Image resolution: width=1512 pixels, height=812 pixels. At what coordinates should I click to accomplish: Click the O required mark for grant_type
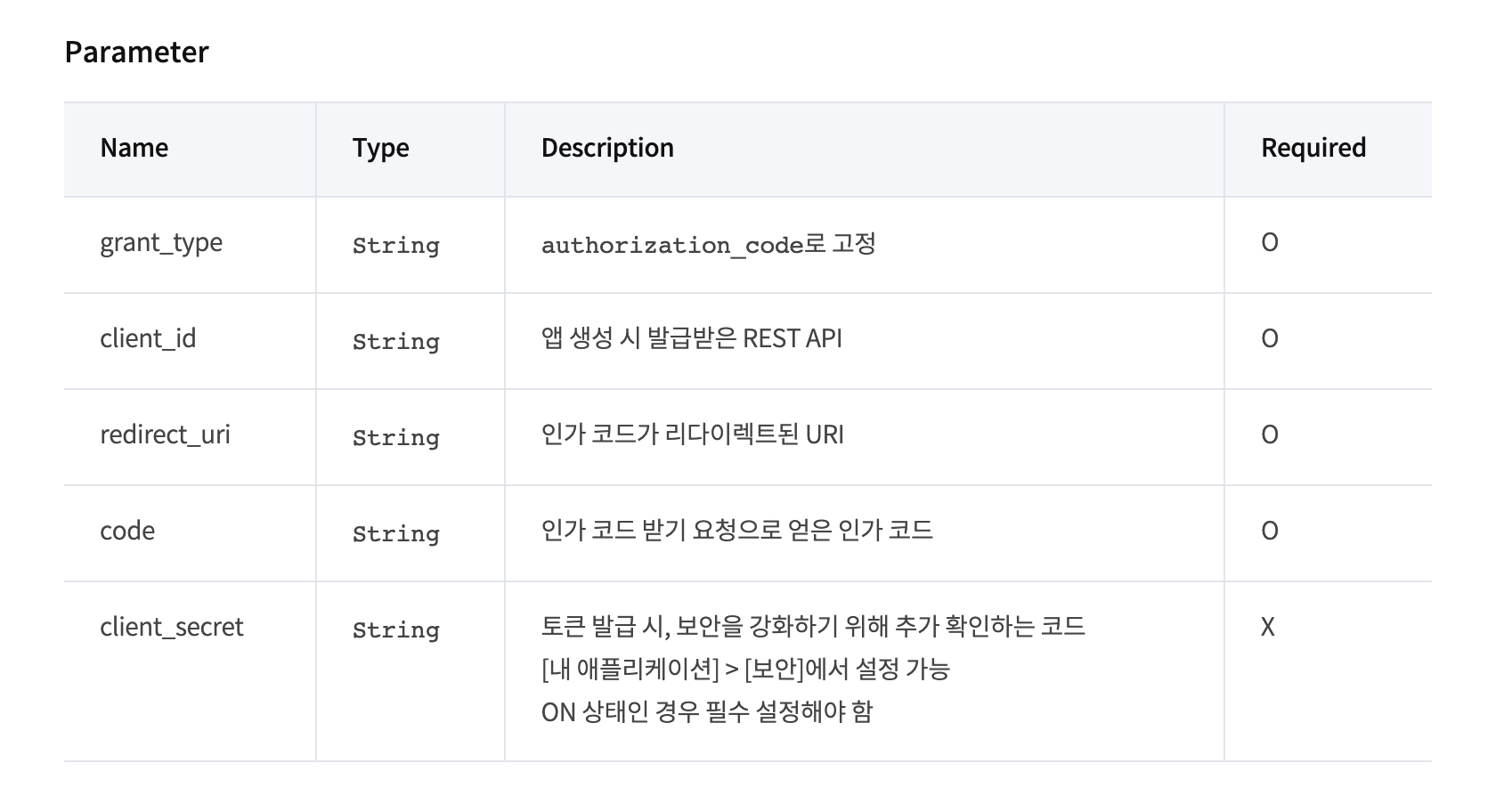tap(1270, 242)
